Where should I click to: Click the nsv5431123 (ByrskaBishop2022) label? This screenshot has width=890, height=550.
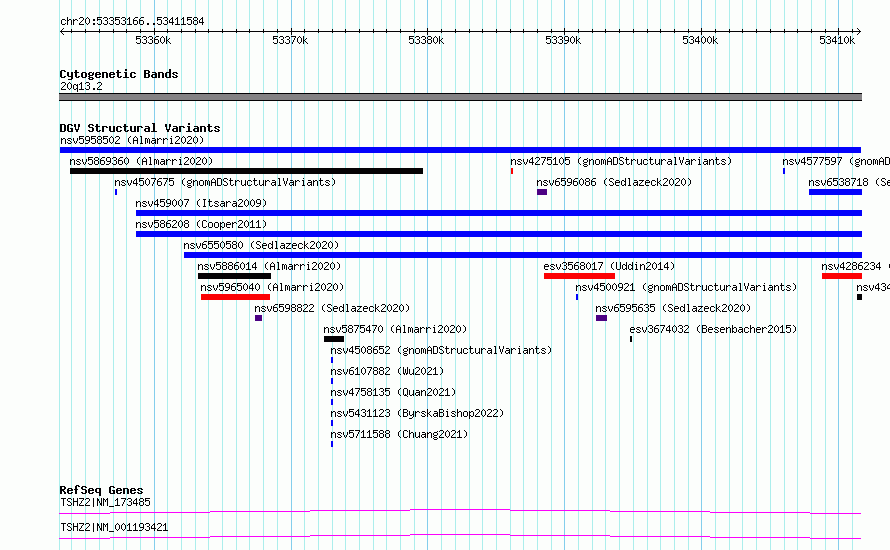coord(417,413)
